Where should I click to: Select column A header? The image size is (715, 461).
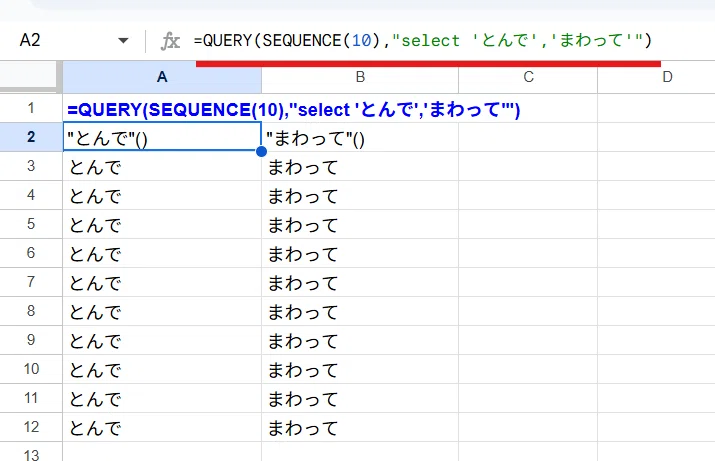(x=162, y=77)
